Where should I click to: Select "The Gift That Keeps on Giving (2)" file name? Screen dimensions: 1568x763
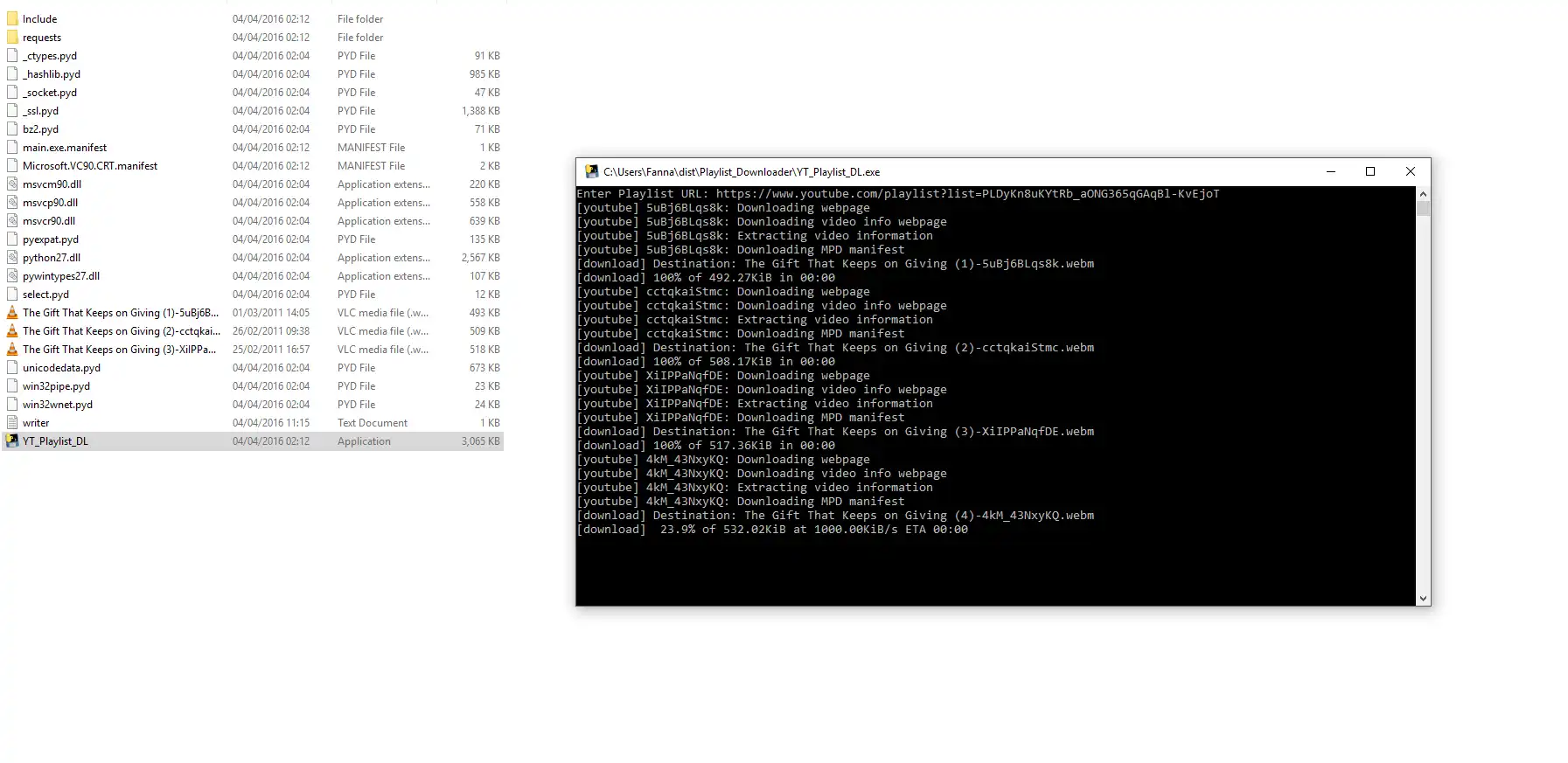click(122, 331)
